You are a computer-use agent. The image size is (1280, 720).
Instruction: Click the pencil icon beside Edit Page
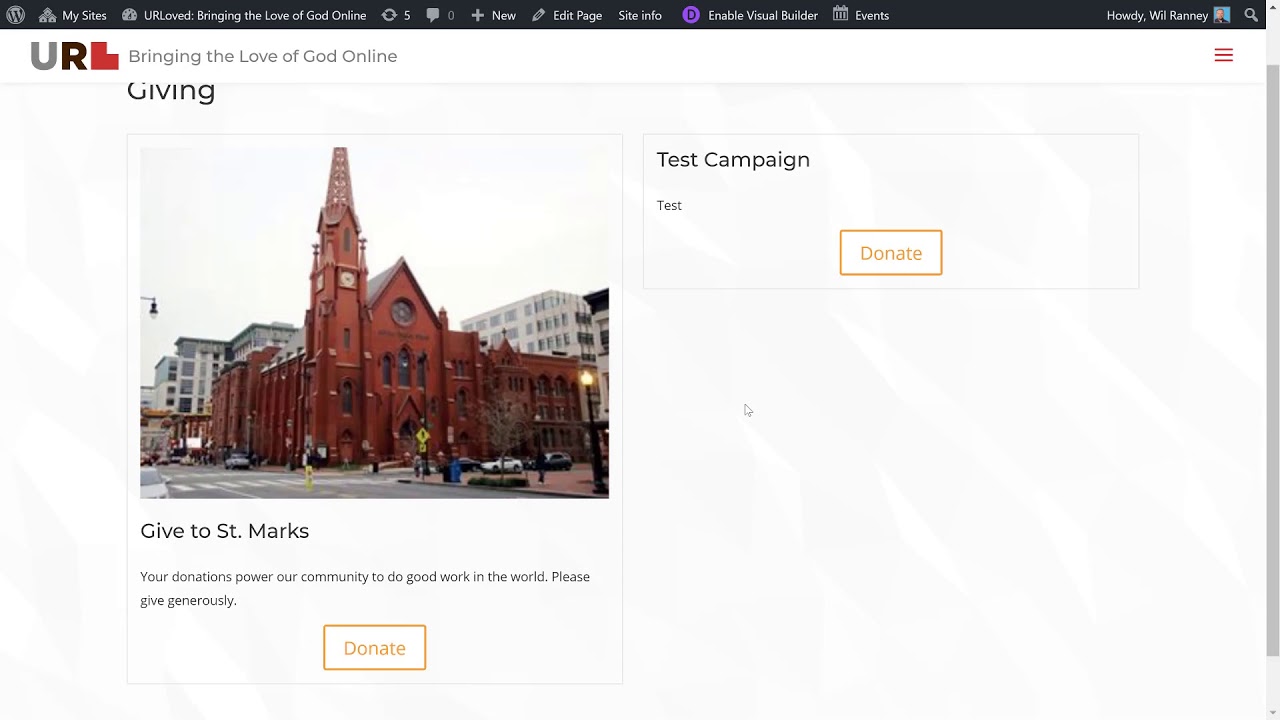538,15
